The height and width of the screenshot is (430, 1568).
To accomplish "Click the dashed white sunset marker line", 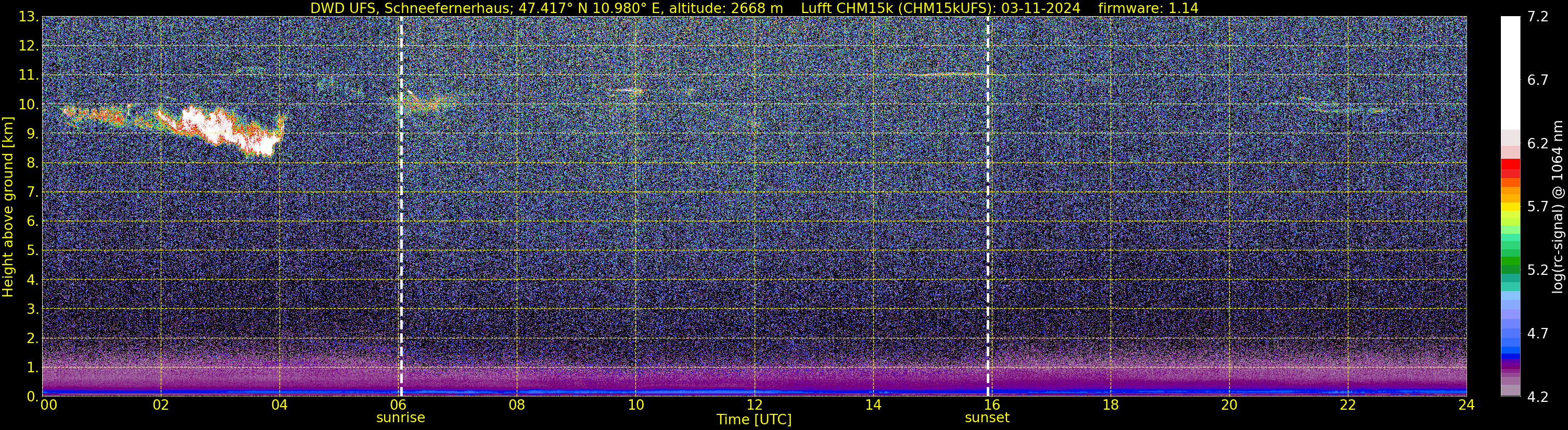I will (x=987, y=207).
